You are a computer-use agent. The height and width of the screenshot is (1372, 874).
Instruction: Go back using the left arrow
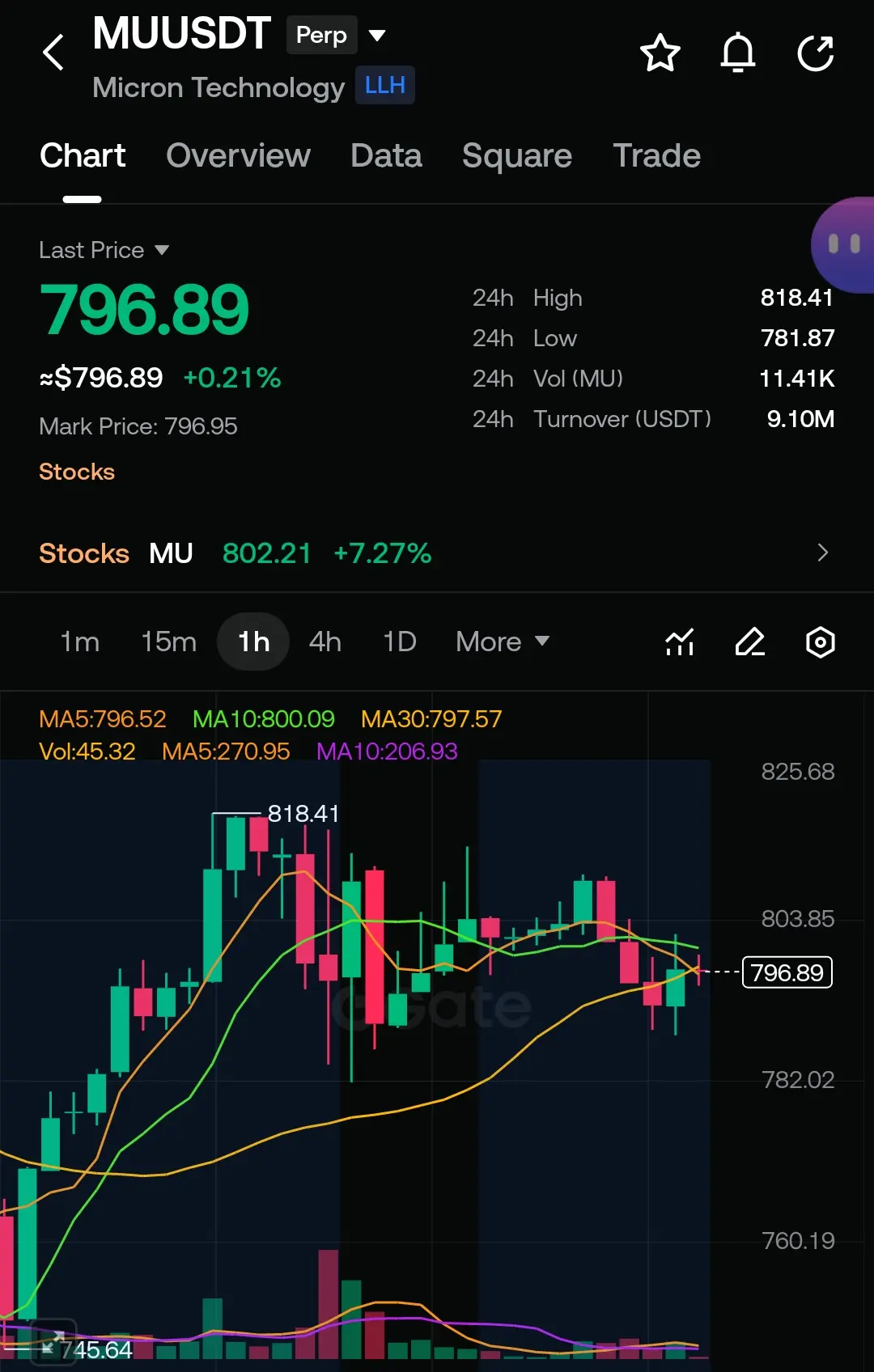click(53, 53)
